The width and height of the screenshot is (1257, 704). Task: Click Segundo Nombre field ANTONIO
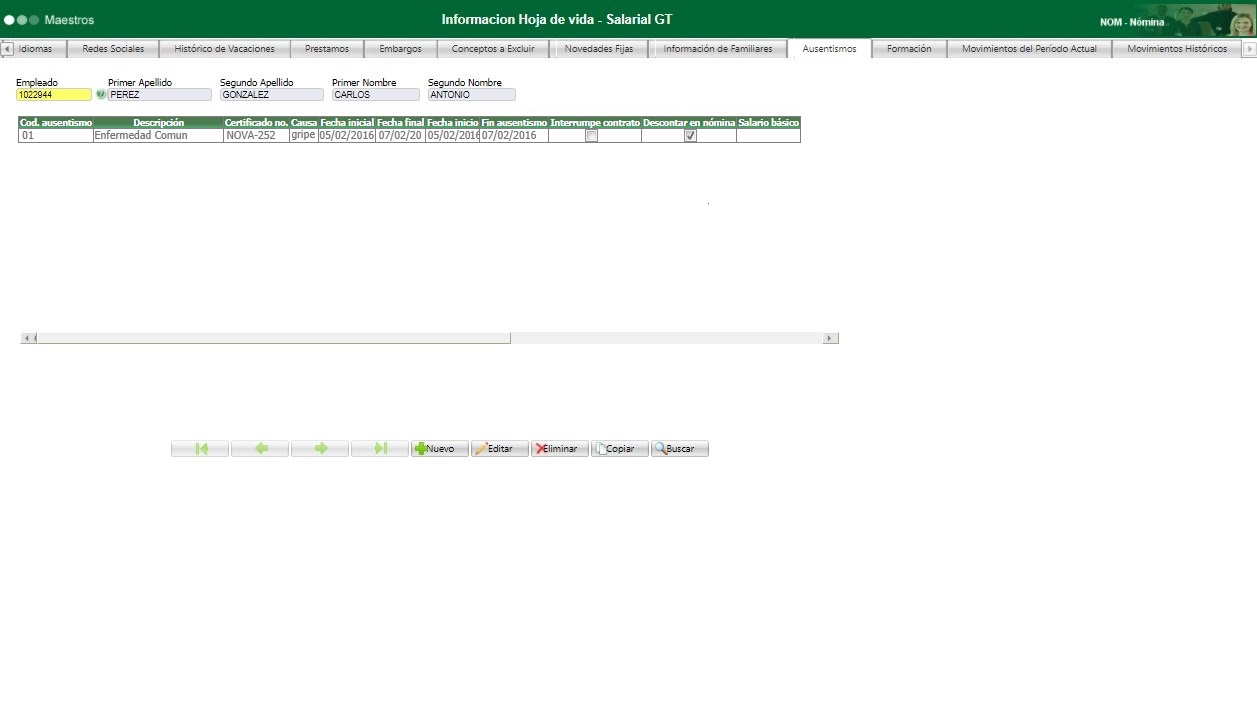click(472, 95)
